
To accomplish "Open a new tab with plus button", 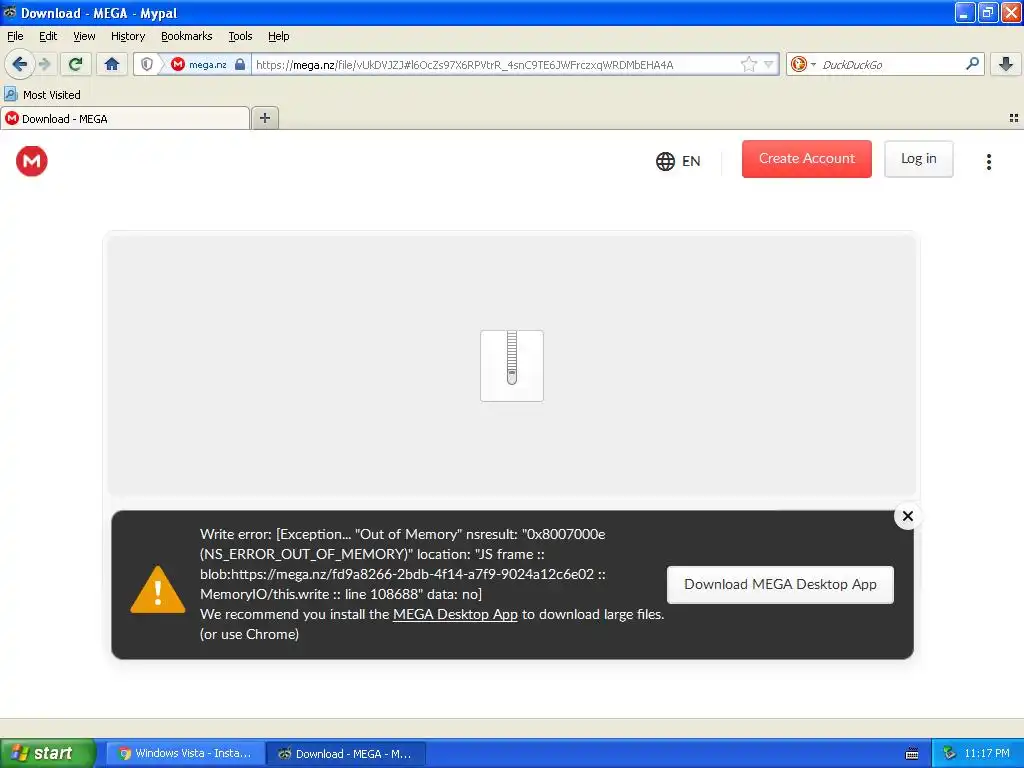I will click(264, 118).
